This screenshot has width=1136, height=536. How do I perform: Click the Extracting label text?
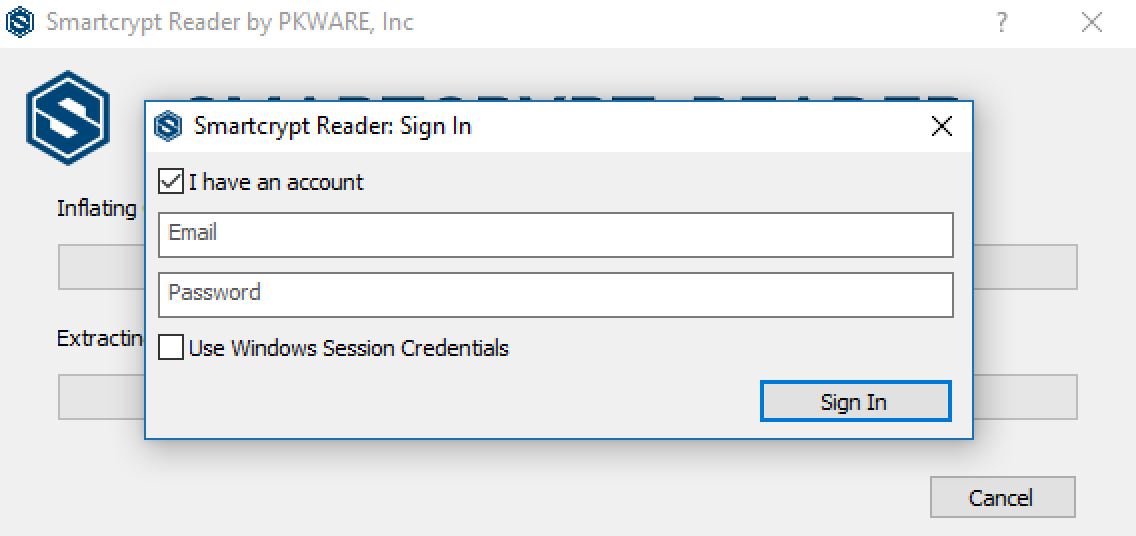tap(100, 338)
